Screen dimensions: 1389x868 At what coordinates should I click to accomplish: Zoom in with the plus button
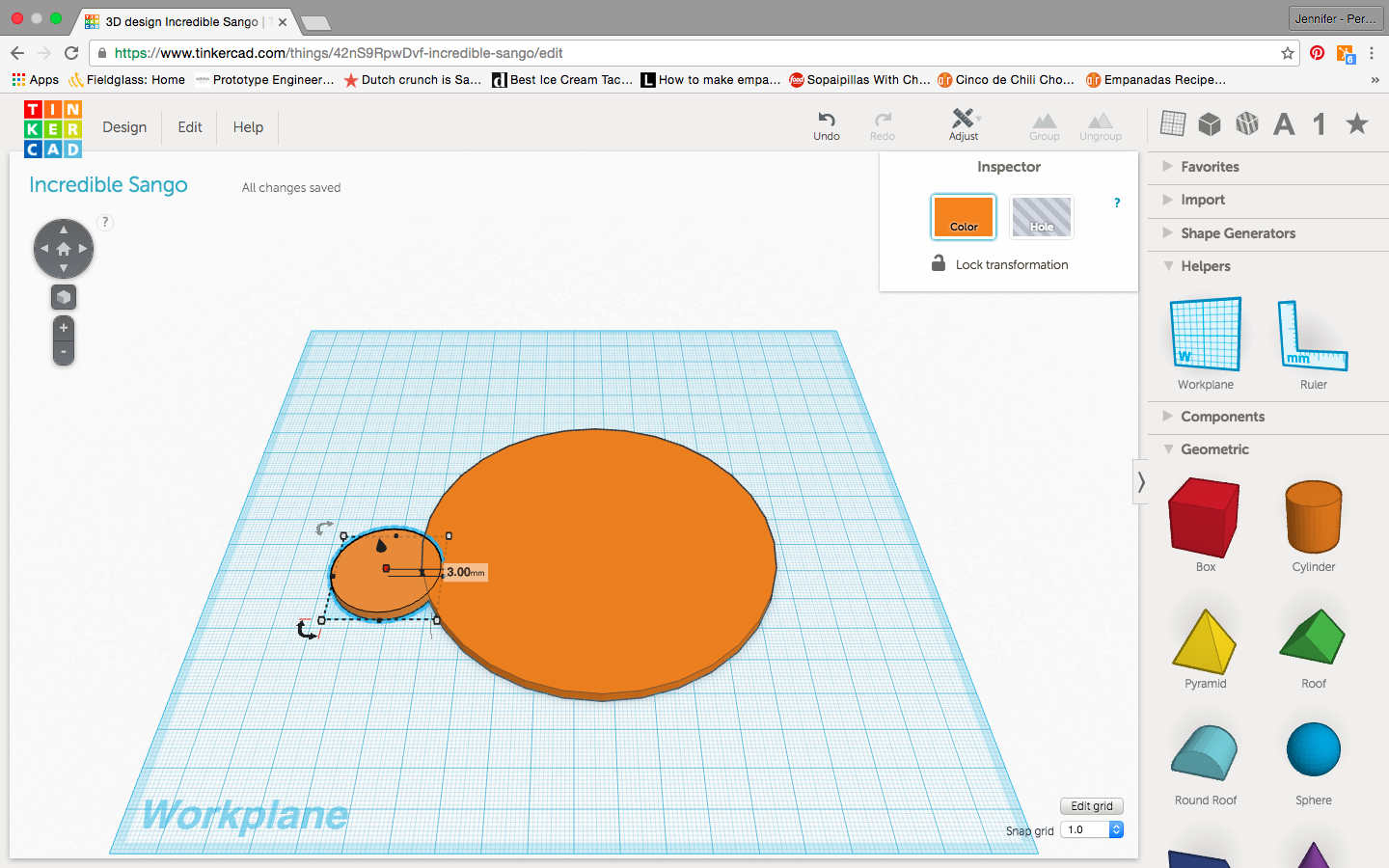[64, 328]
